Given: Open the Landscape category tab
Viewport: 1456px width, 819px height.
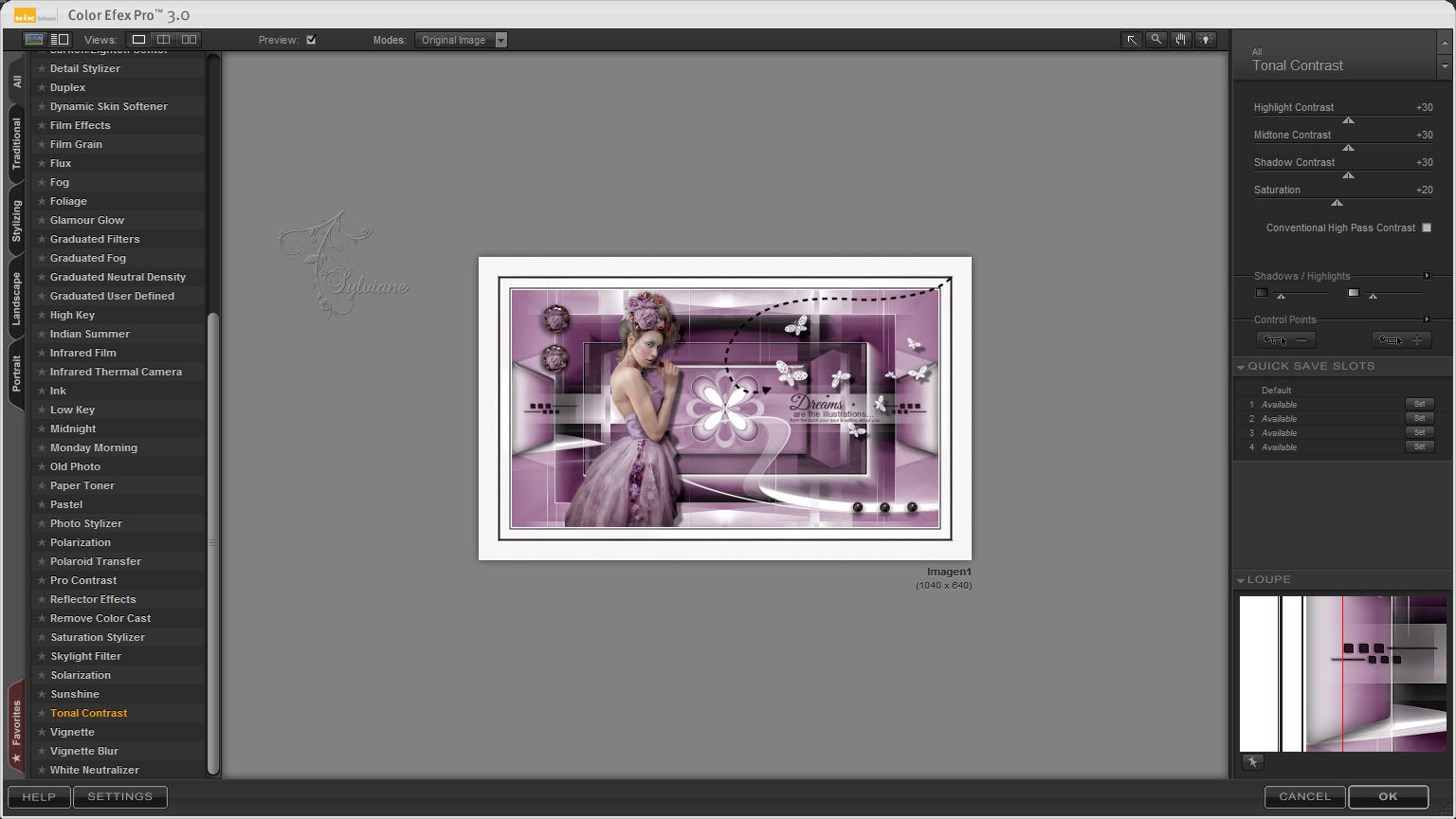Looking at the screenshot, I should [17, 299].
